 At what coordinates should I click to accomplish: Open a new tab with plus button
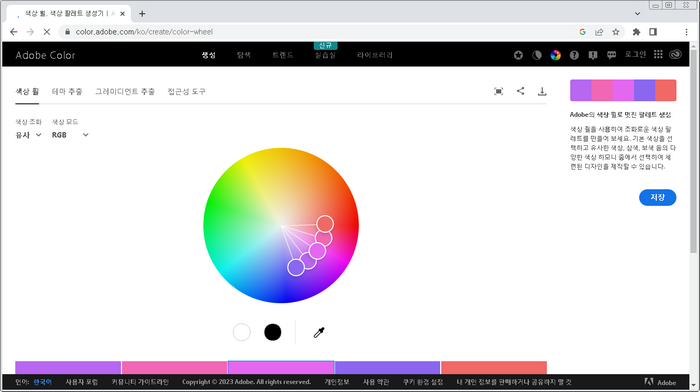point(142,14)
